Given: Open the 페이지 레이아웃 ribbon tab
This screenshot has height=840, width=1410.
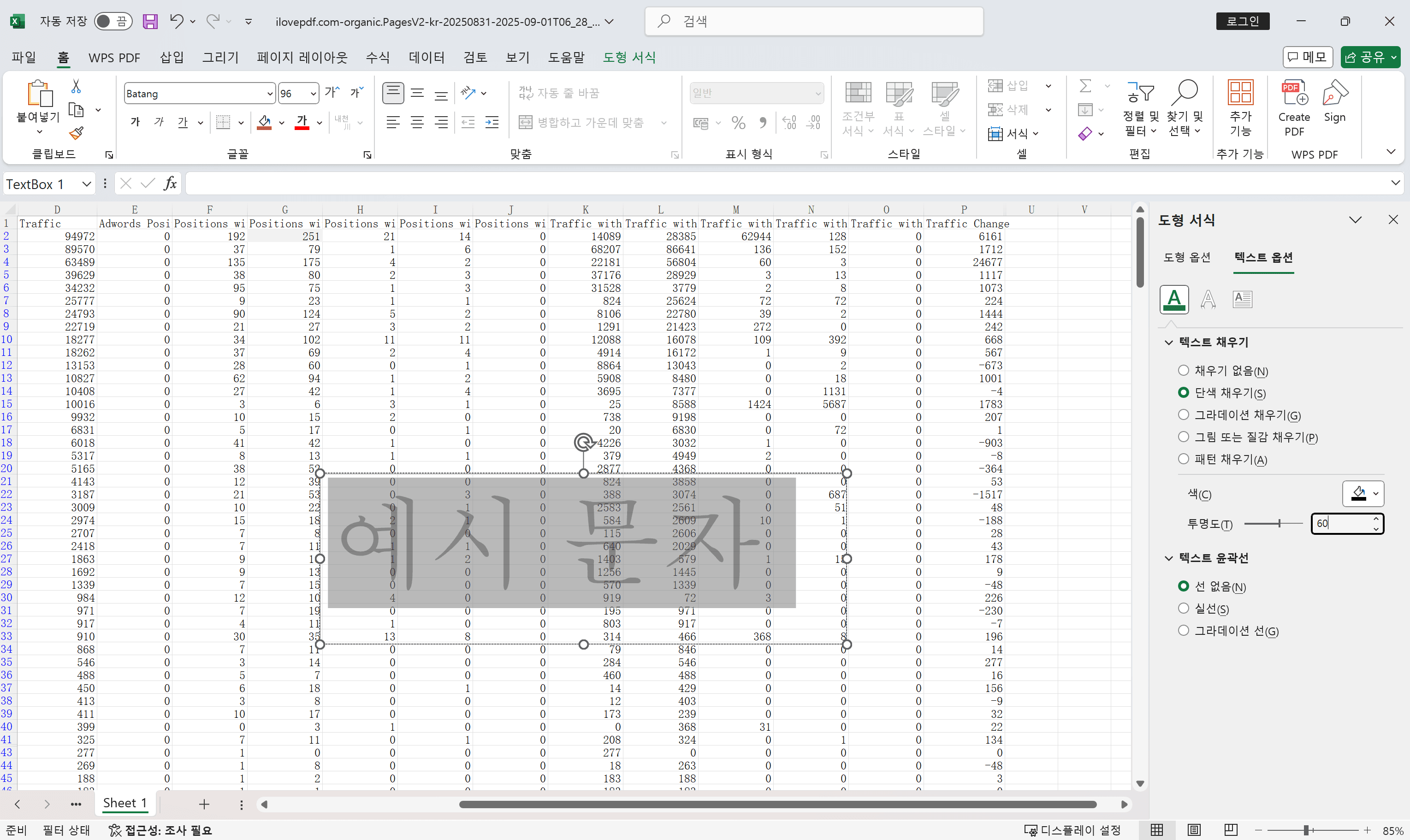Looking at the screenshot, I should [302, 57].
